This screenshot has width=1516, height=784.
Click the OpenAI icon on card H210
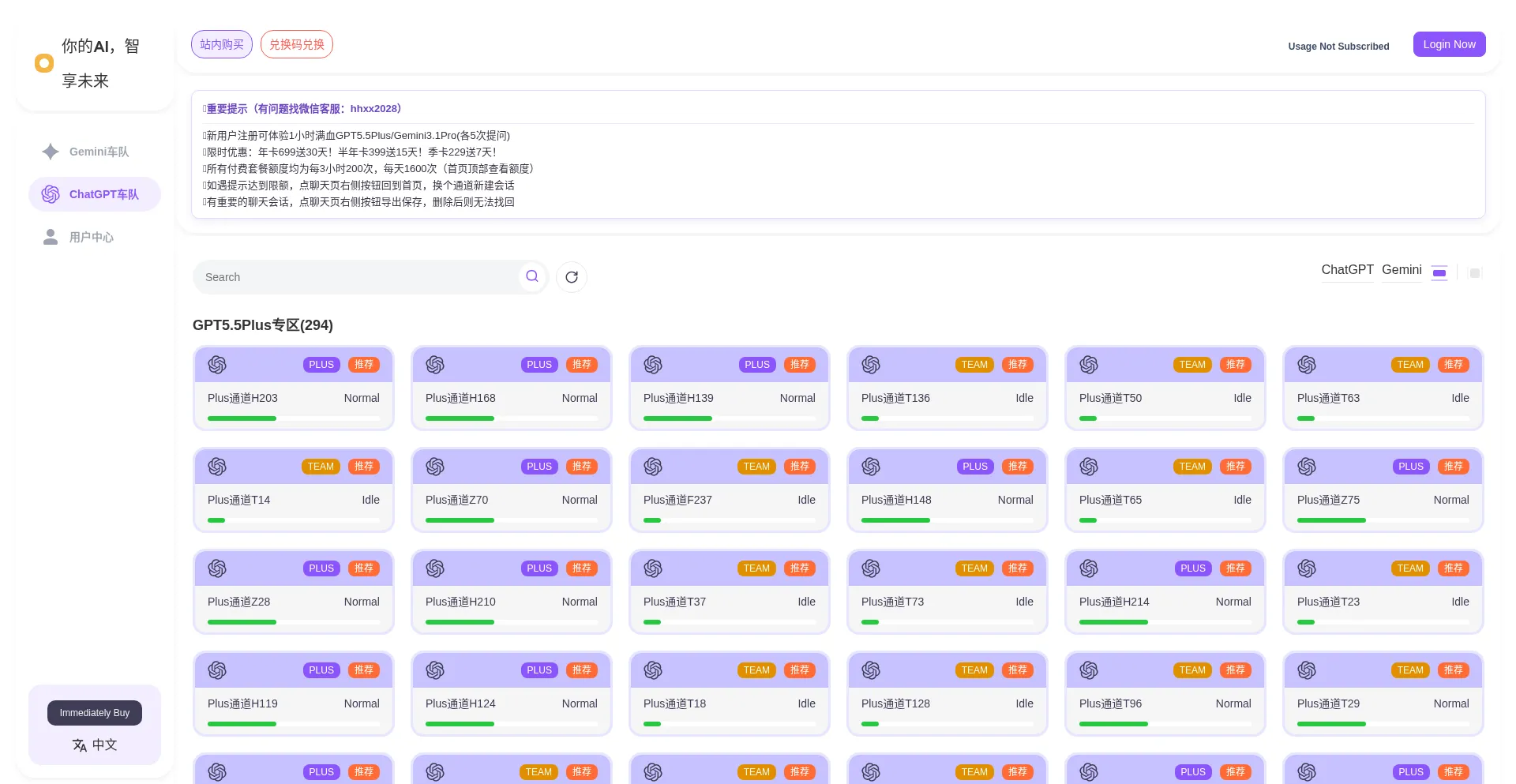pos(435,568)
